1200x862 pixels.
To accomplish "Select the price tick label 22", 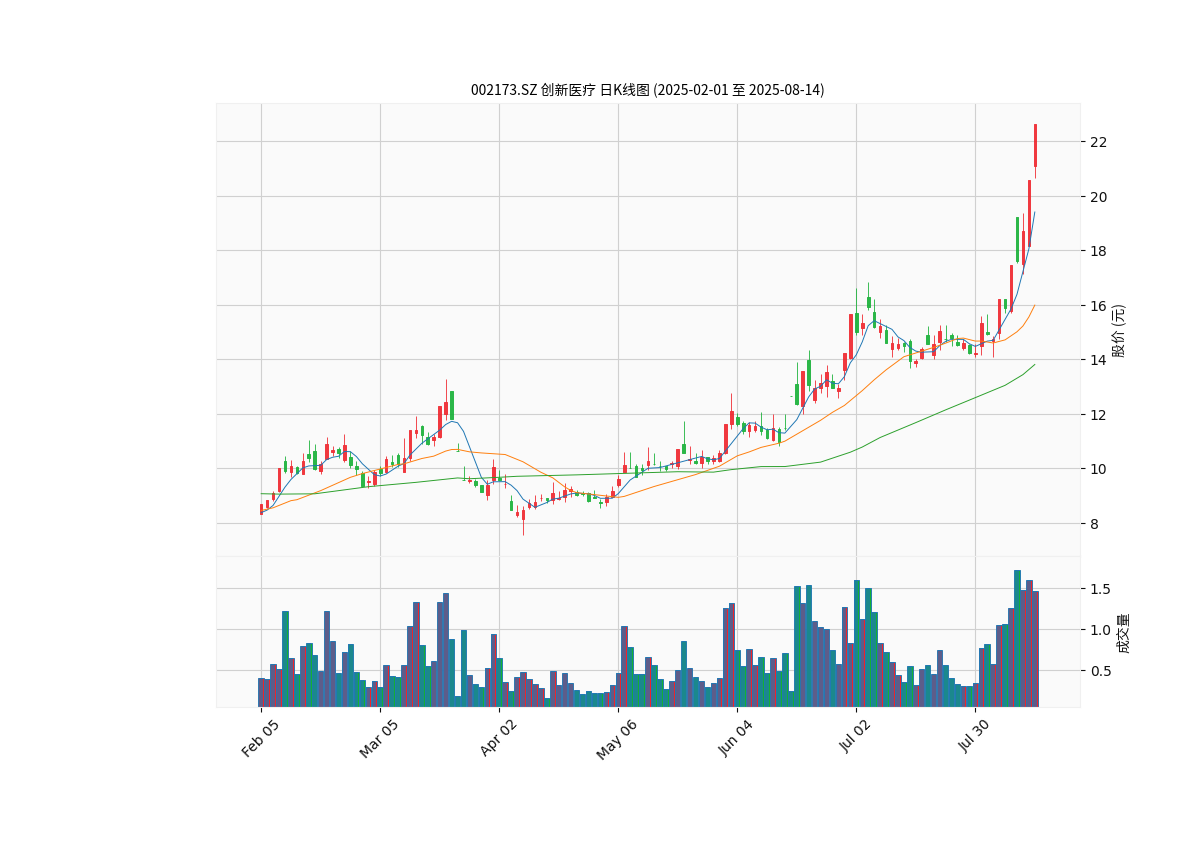I will [x=1098, y=142].
